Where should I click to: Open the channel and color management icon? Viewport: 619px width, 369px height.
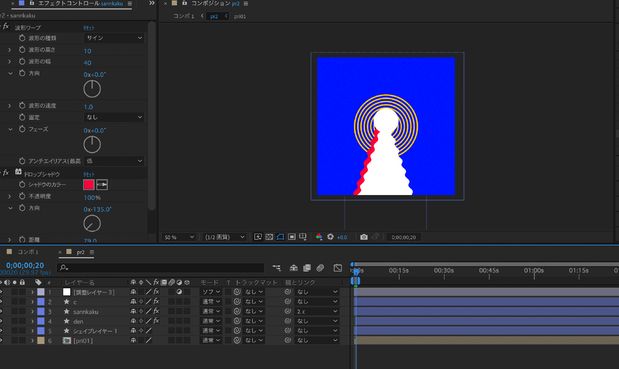319,237
